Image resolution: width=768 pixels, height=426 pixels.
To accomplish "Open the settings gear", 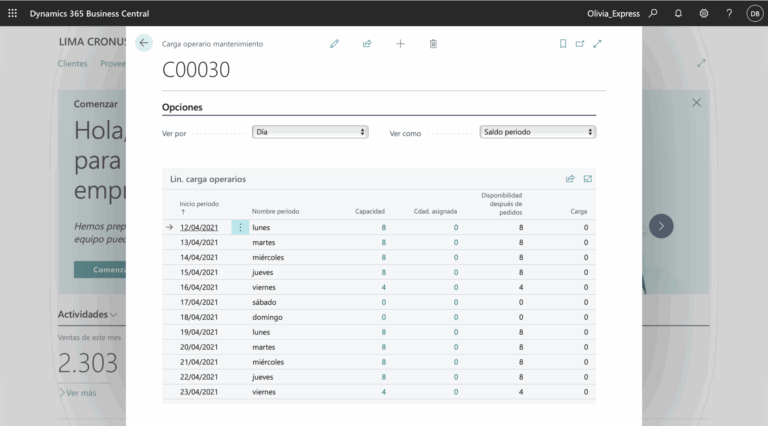I will pyautogui.click(x=704, y=13).
